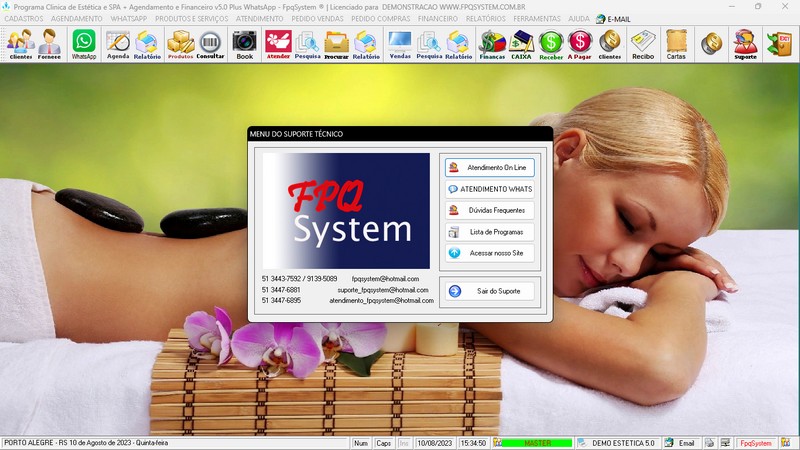
Task: Click the Atendimento On Line button
Action: coord(490,167)
